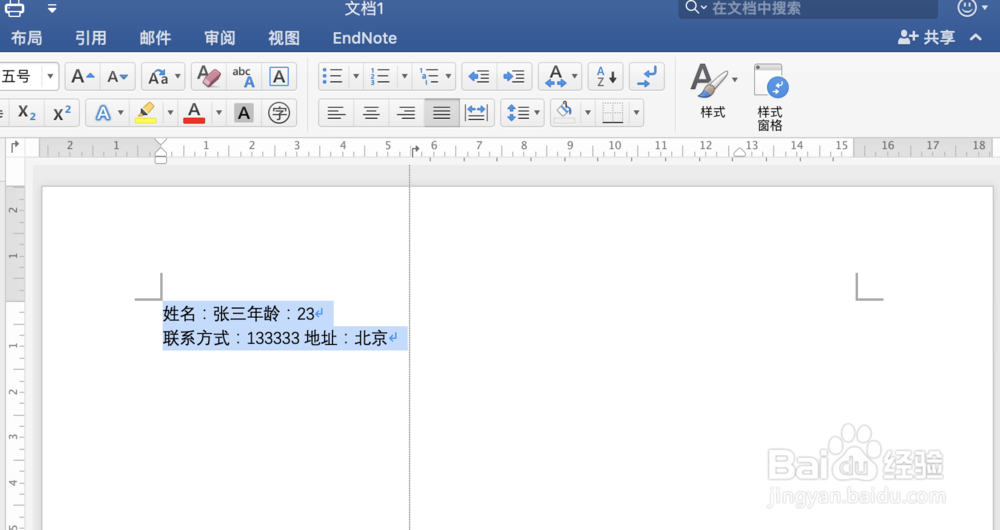Click the enclosed character 字 icon
1000x530 pixels.
pyautogui.click(x=279, y=113)
